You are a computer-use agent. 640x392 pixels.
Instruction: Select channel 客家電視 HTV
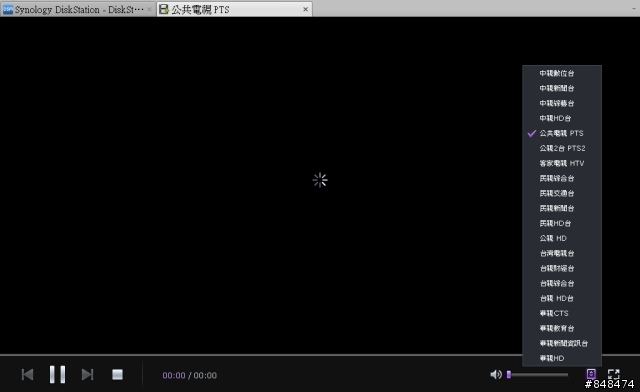pyautogui.click(x=562, y=163)
